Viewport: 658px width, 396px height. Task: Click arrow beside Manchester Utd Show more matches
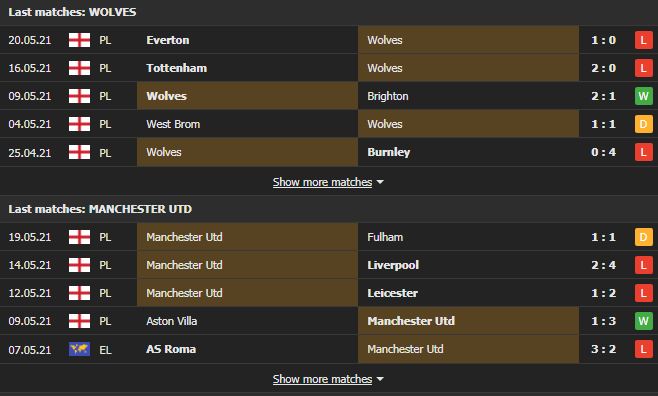pyautogui.click(x=380, y=379)
